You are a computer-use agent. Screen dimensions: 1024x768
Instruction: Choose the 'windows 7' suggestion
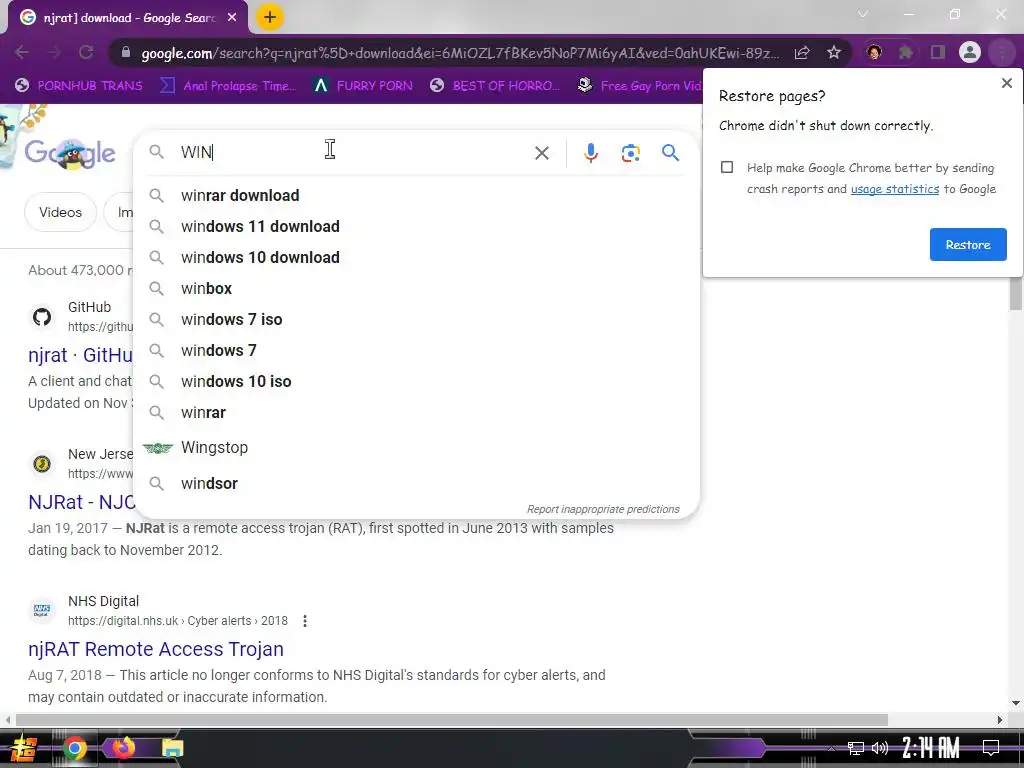point(416,351)
